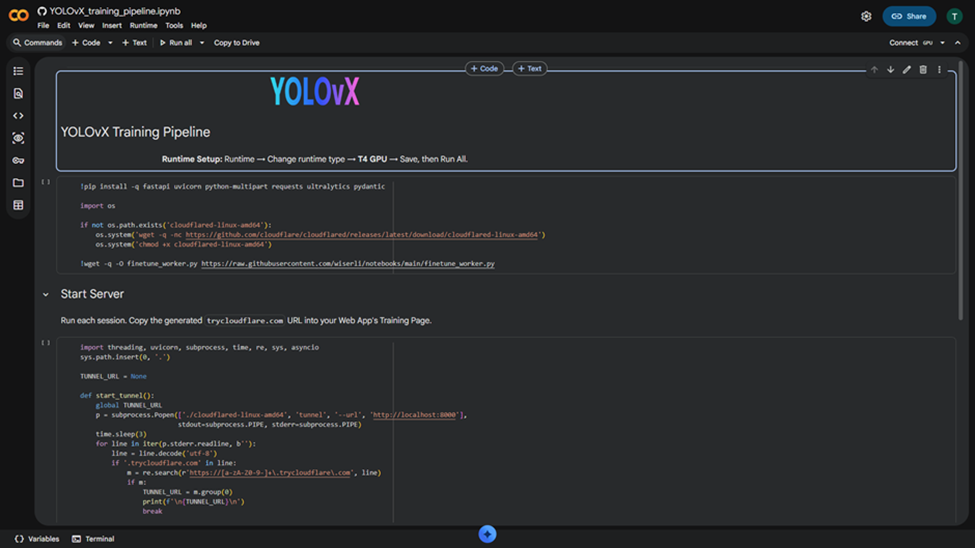
Task: Open the find and replace panel
Action: (x=18, y=93)
